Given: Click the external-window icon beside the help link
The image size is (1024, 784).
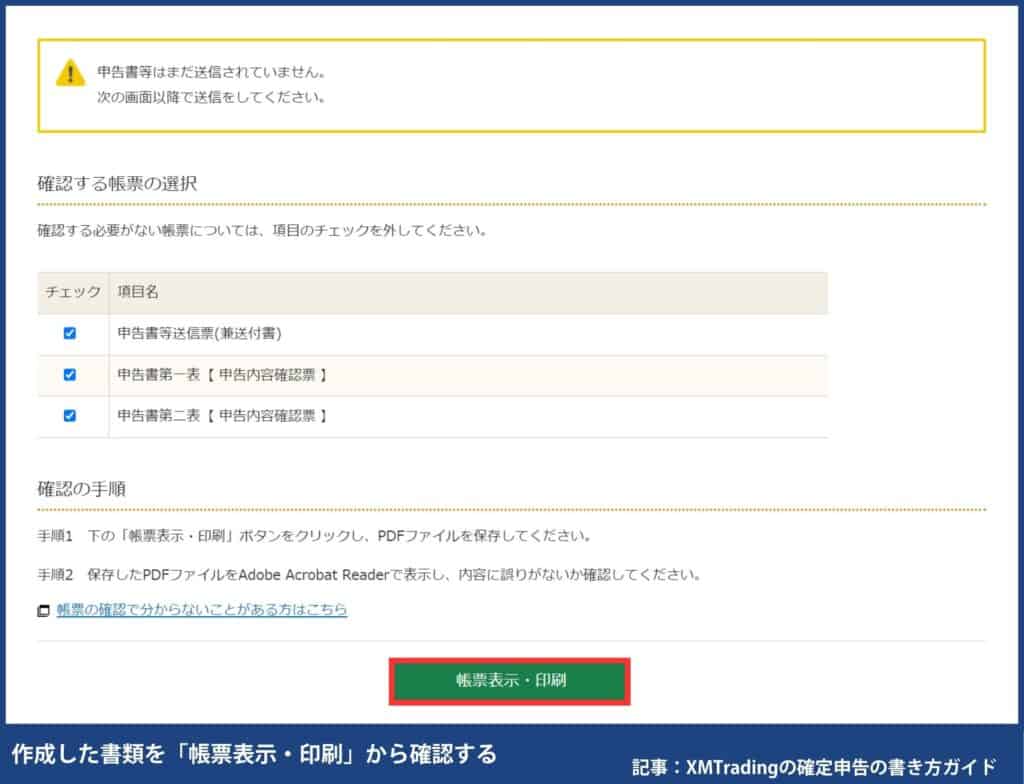Looking at the screenshot, I should [44, 611].
